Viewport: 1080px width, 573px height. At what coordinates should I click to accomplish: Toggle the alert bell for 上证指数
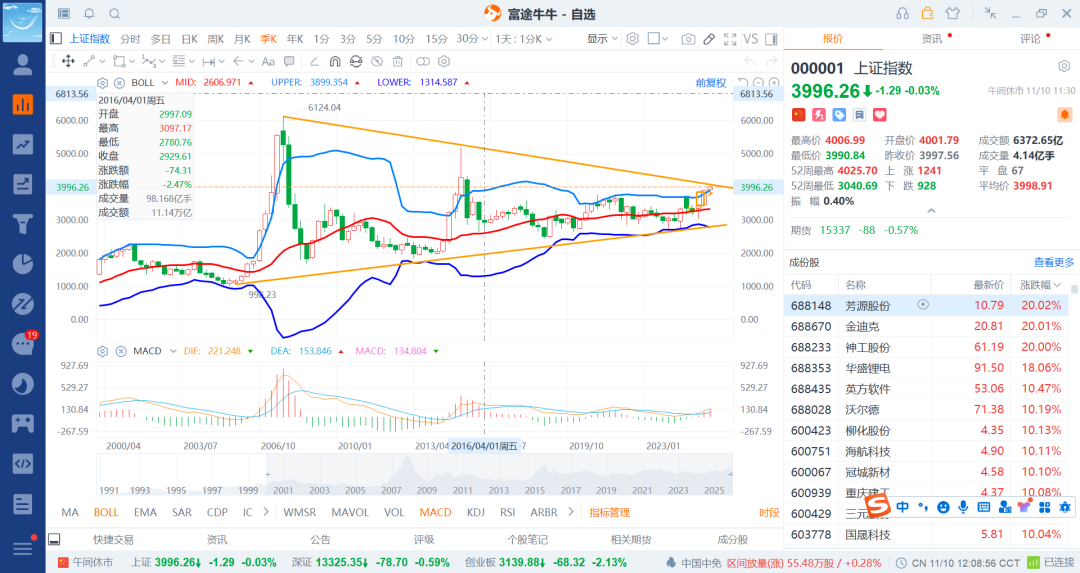click(1064, 114)
